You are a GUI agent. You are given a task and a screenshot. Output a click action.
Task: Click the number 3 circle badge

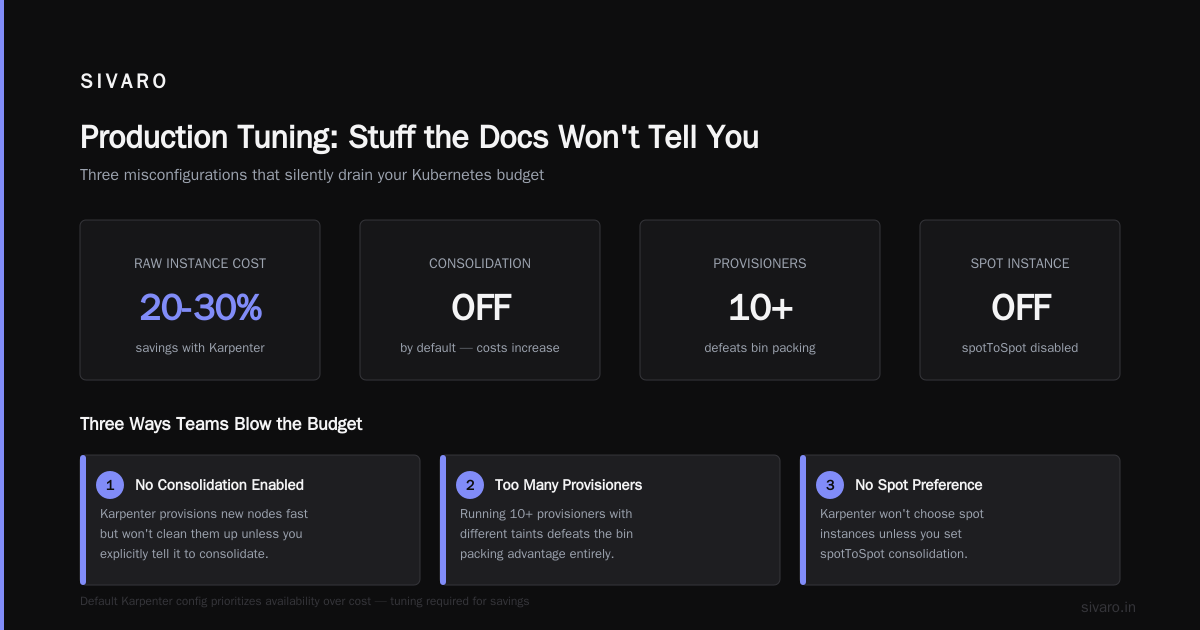(829, 485)
